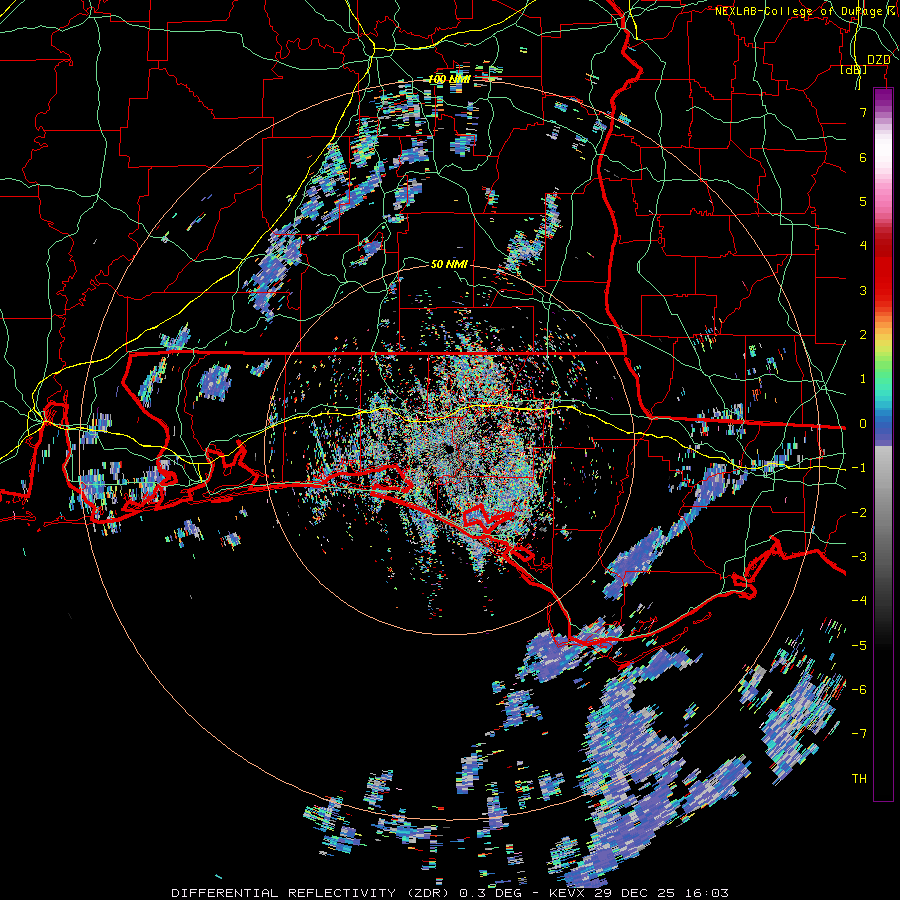Click the scale value 4 label
The height and width of the screenshot is (900, 900).
[863, 245]
